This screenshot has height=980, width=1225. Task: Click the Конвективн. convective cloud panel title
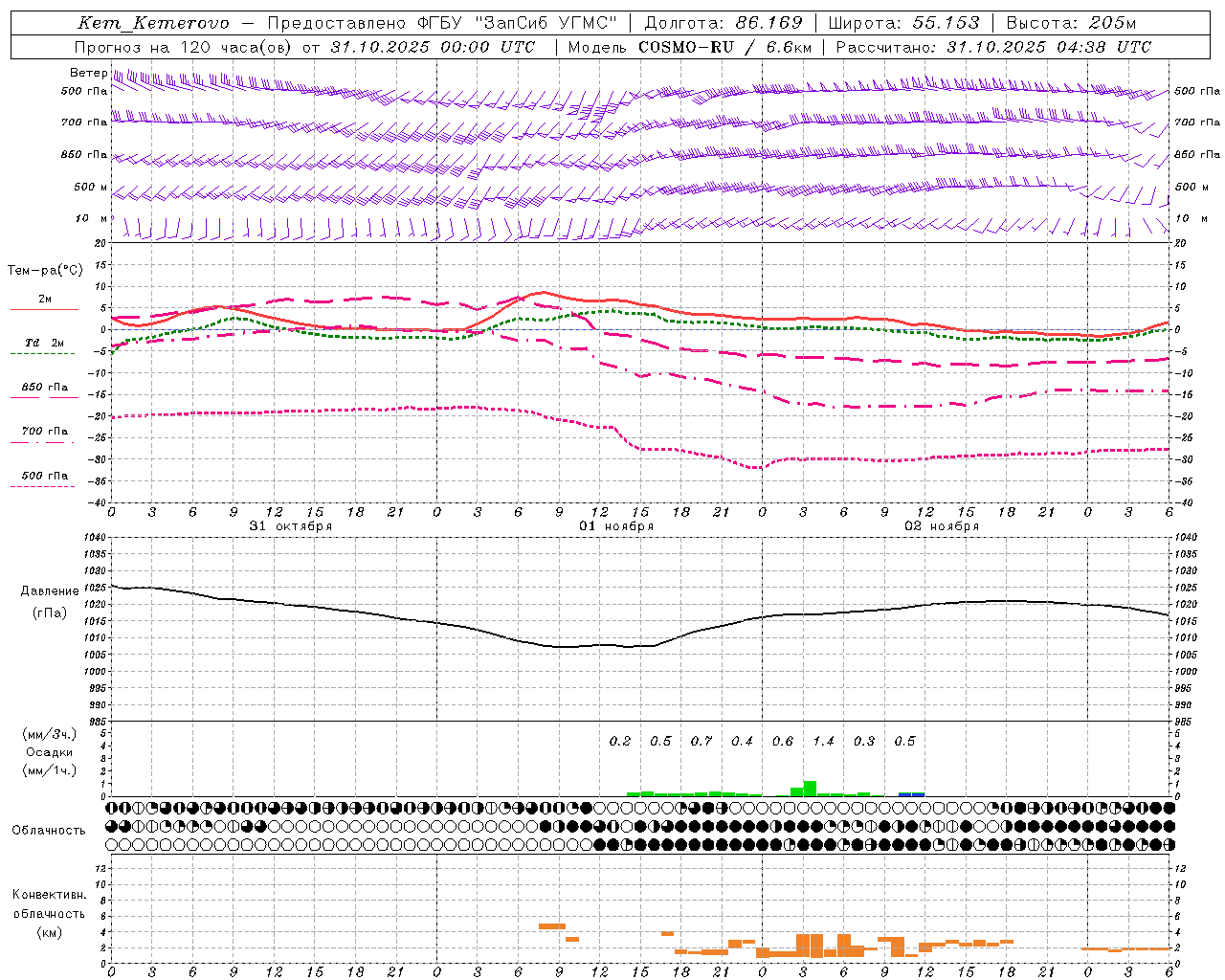click(x=50, y=895)
